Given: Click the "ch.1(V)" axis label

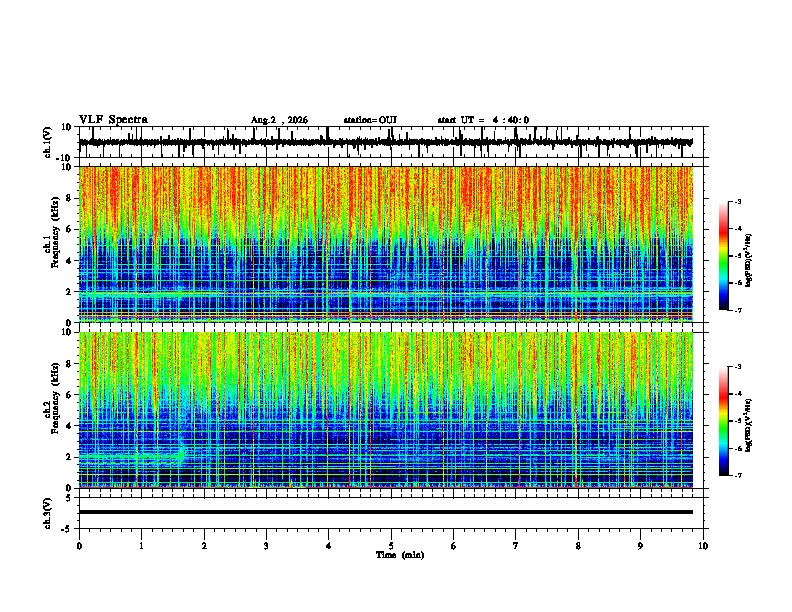Looking at the screenshot, I should (x=48, y=142).
